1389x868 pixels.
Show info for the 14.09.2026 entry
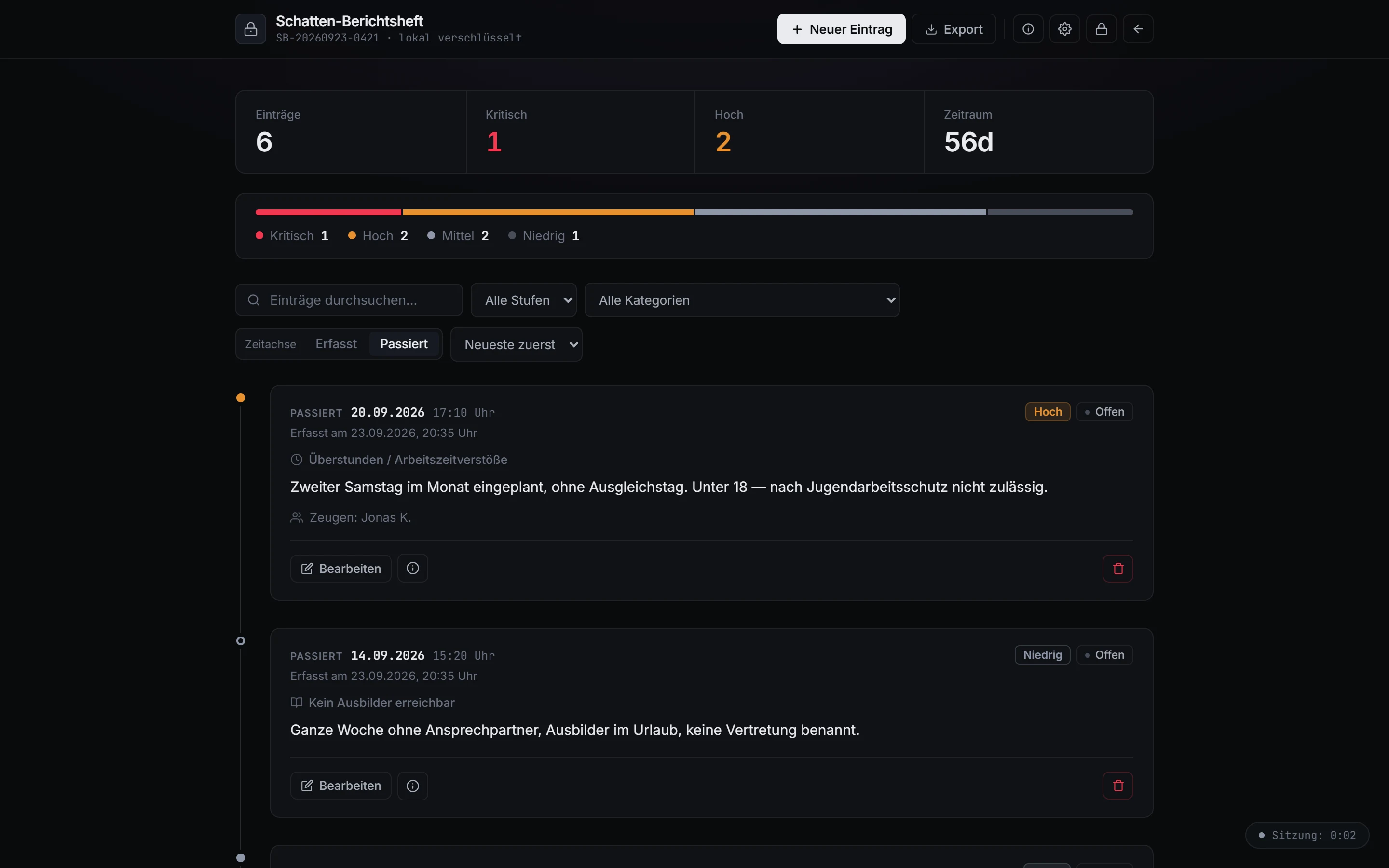413,786
